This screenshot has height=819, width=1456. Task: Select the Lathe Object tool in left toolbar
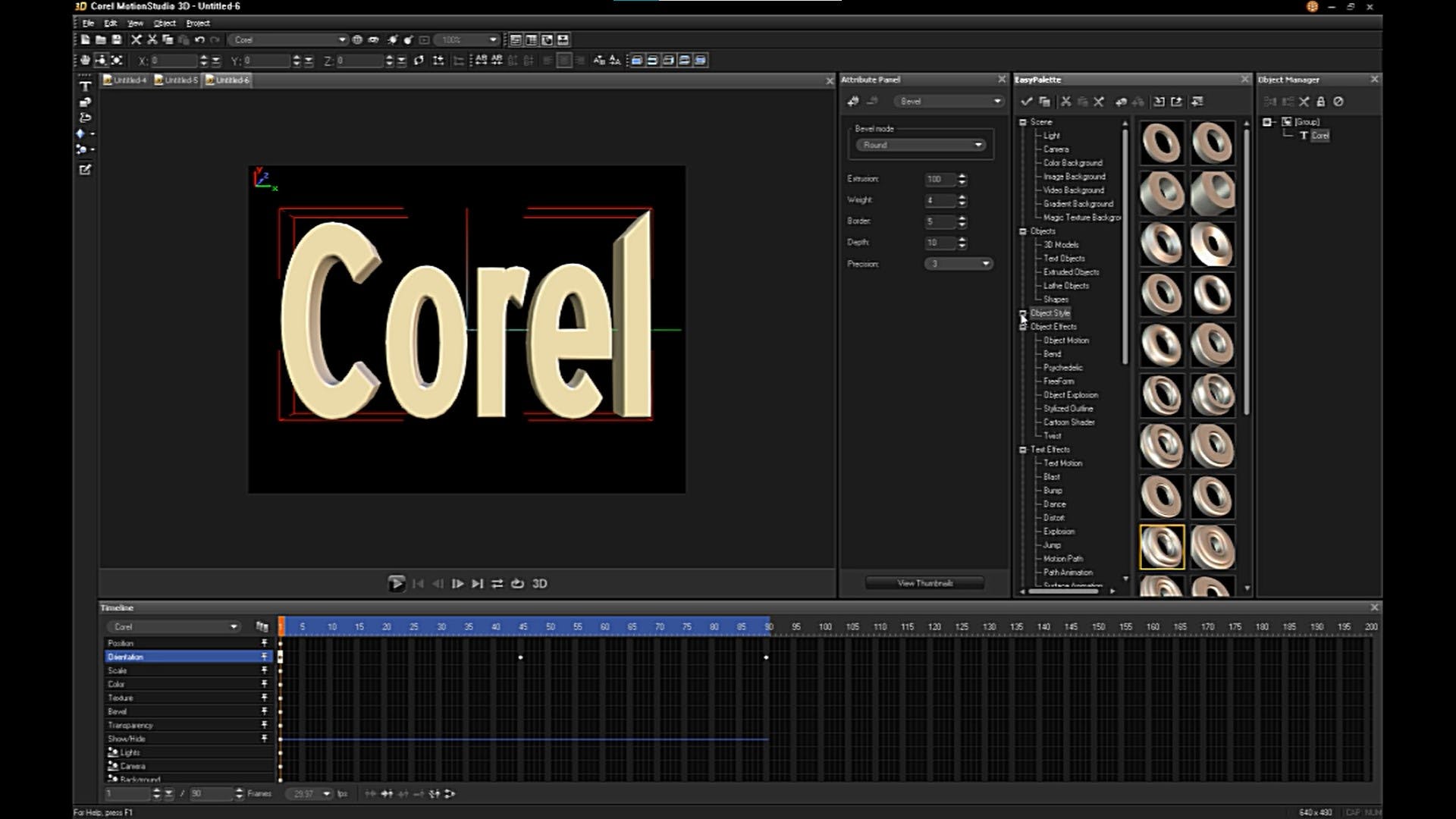tap(85, 118)
